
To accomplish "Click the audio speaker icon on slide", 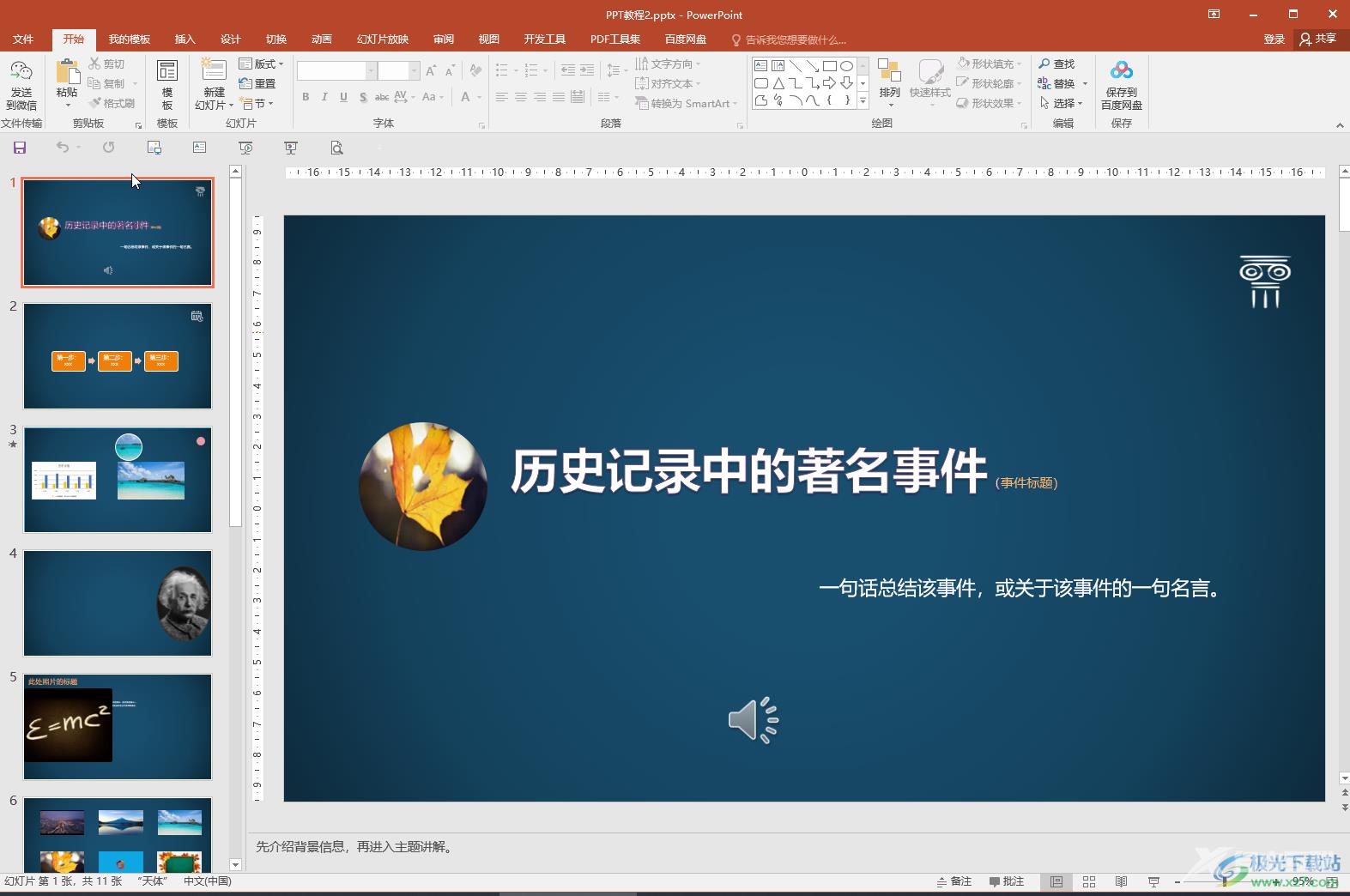I will coord(754,720).
